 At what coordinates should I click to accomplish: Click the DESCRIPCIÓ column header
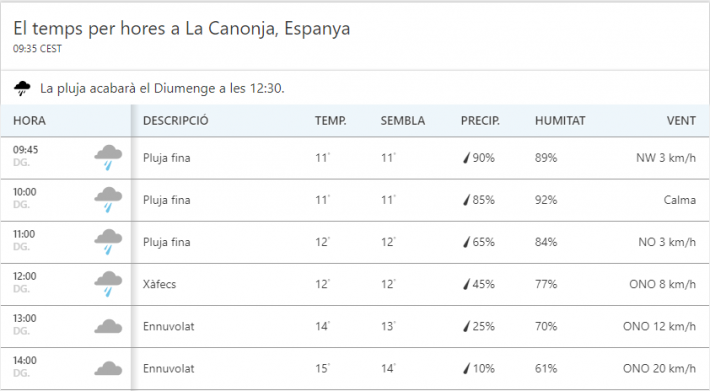176,121
